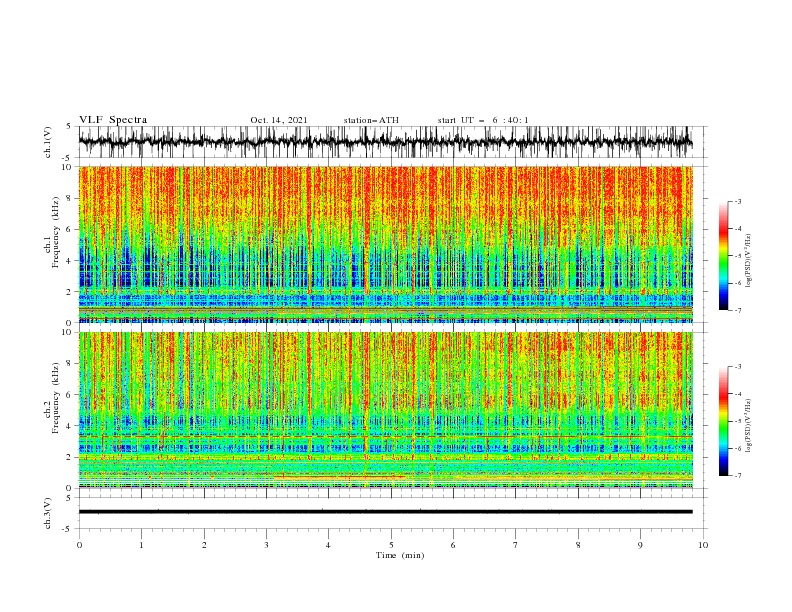Click the "-5" label on upper colorbar

(x=738, y=256)
